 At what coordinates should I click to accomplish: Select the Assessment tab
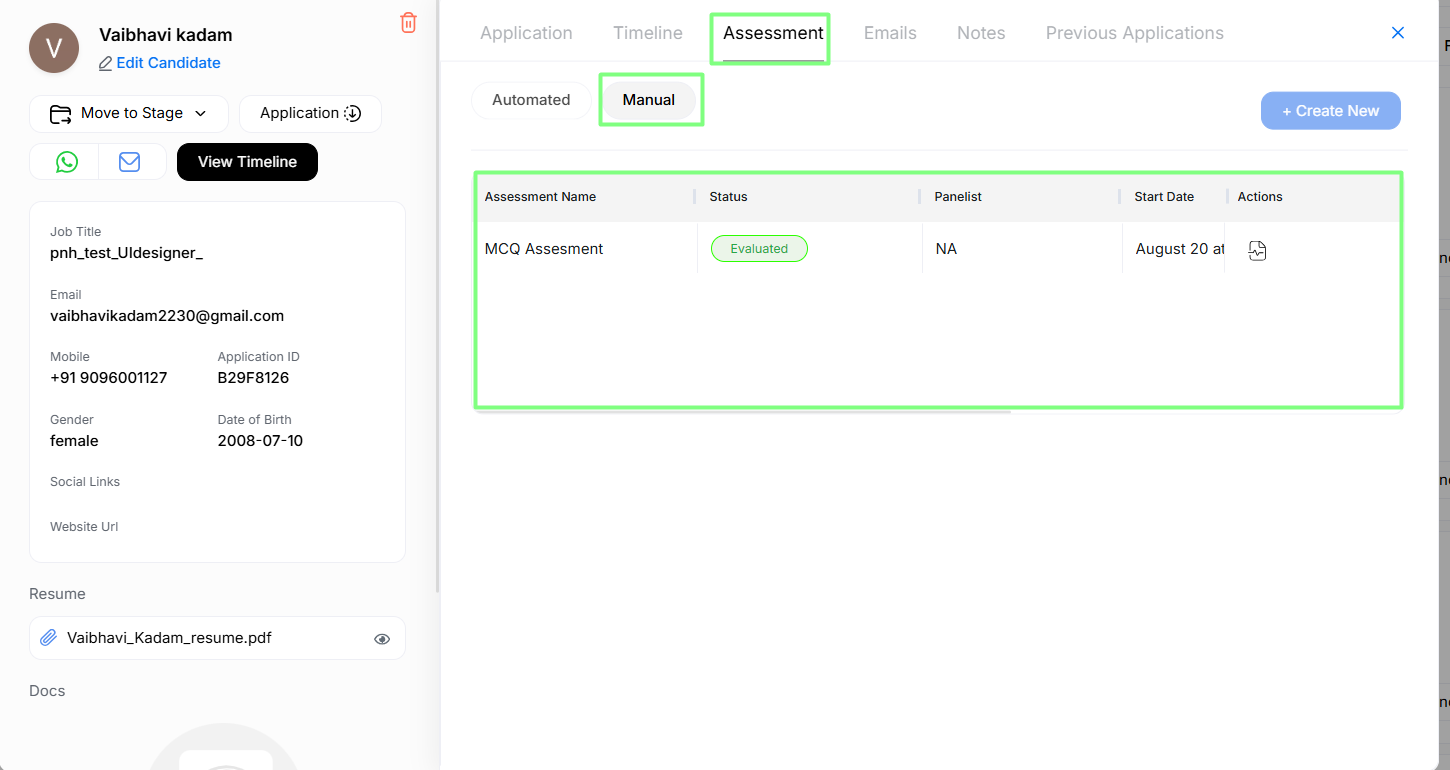point(773,33)
